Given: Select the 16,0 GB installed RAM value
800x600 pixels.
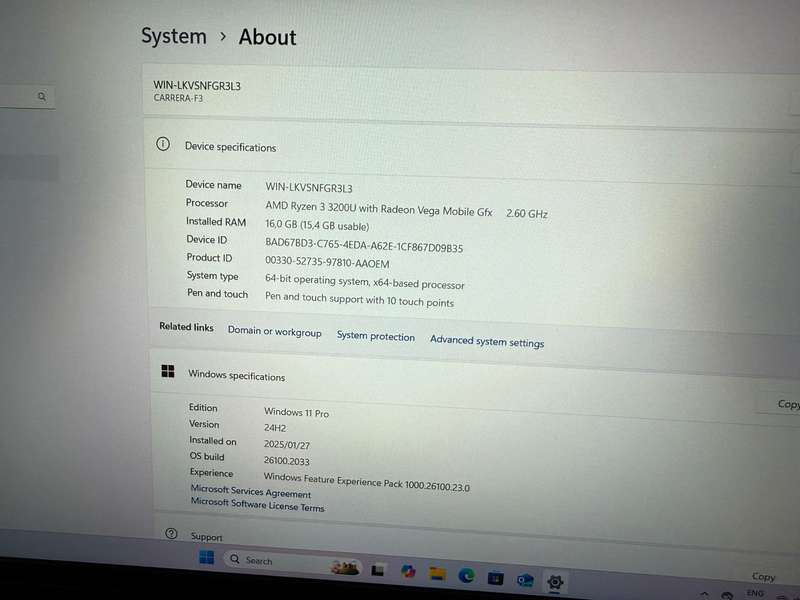Looking at the screenshot, I should [317, 225].
